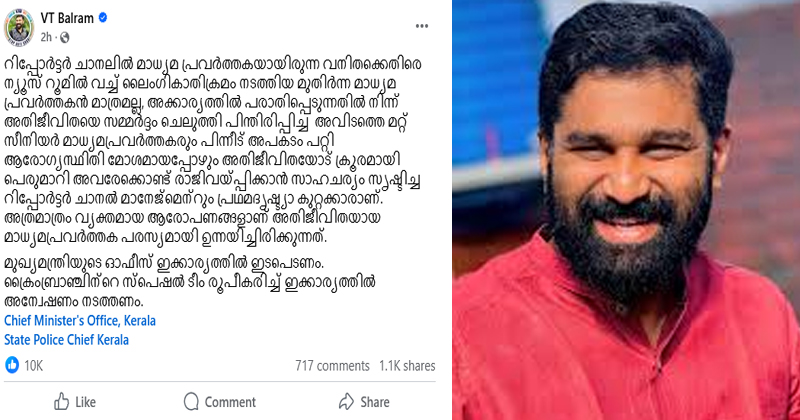Click the thumbs-up outline Like icon
The height and width of the screenshot is (420, 800).
[x=61, y=402]
